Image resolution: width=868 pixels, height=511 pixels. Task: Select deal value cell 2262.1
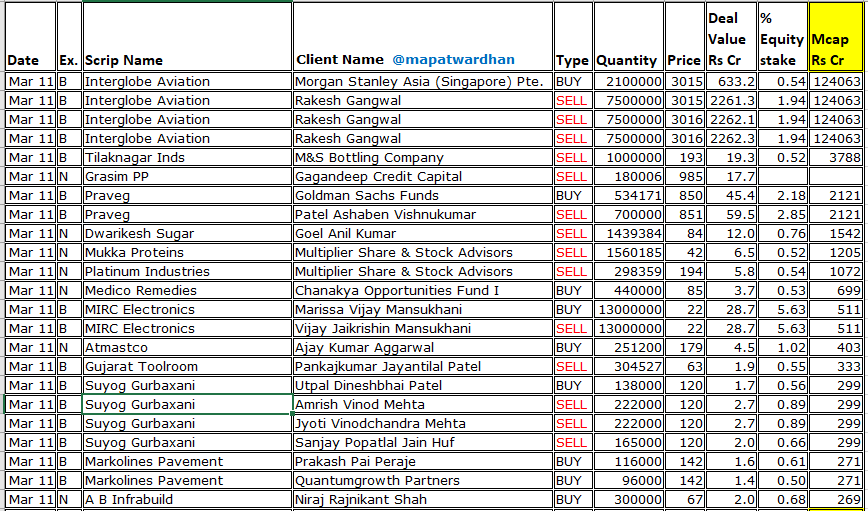pyautogui.click(x=731, y=119)
